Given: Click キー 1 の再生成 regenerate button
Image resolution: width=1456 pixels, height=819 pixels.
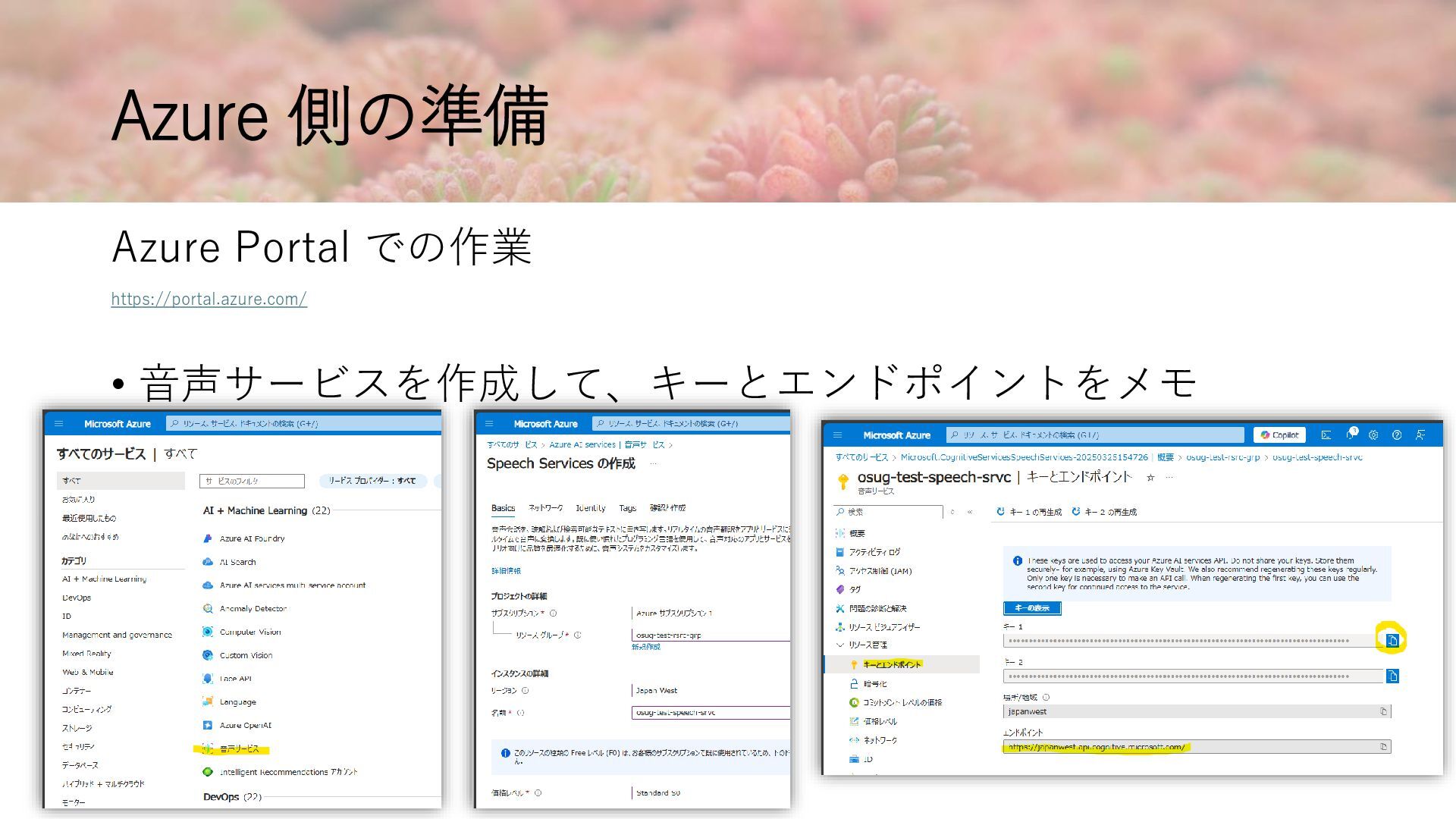Looking at the screenshot, I should (1028, 512).
